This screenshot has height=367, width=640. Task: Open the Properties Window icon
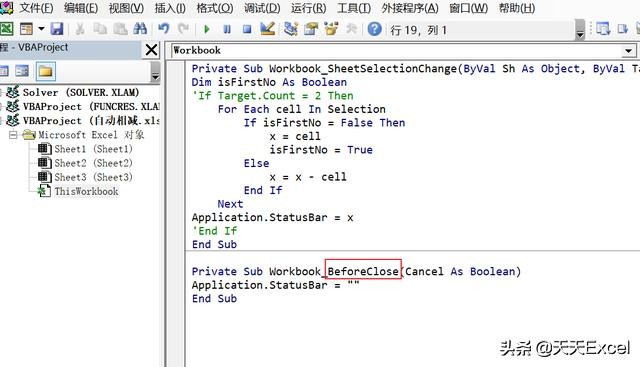[x=311, y=29]
